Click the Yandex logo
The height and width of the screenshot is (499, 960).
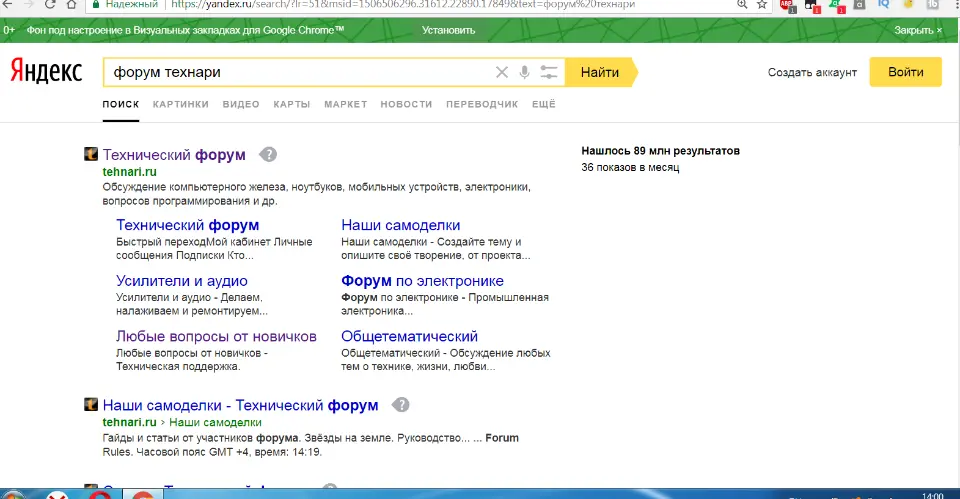46,72
